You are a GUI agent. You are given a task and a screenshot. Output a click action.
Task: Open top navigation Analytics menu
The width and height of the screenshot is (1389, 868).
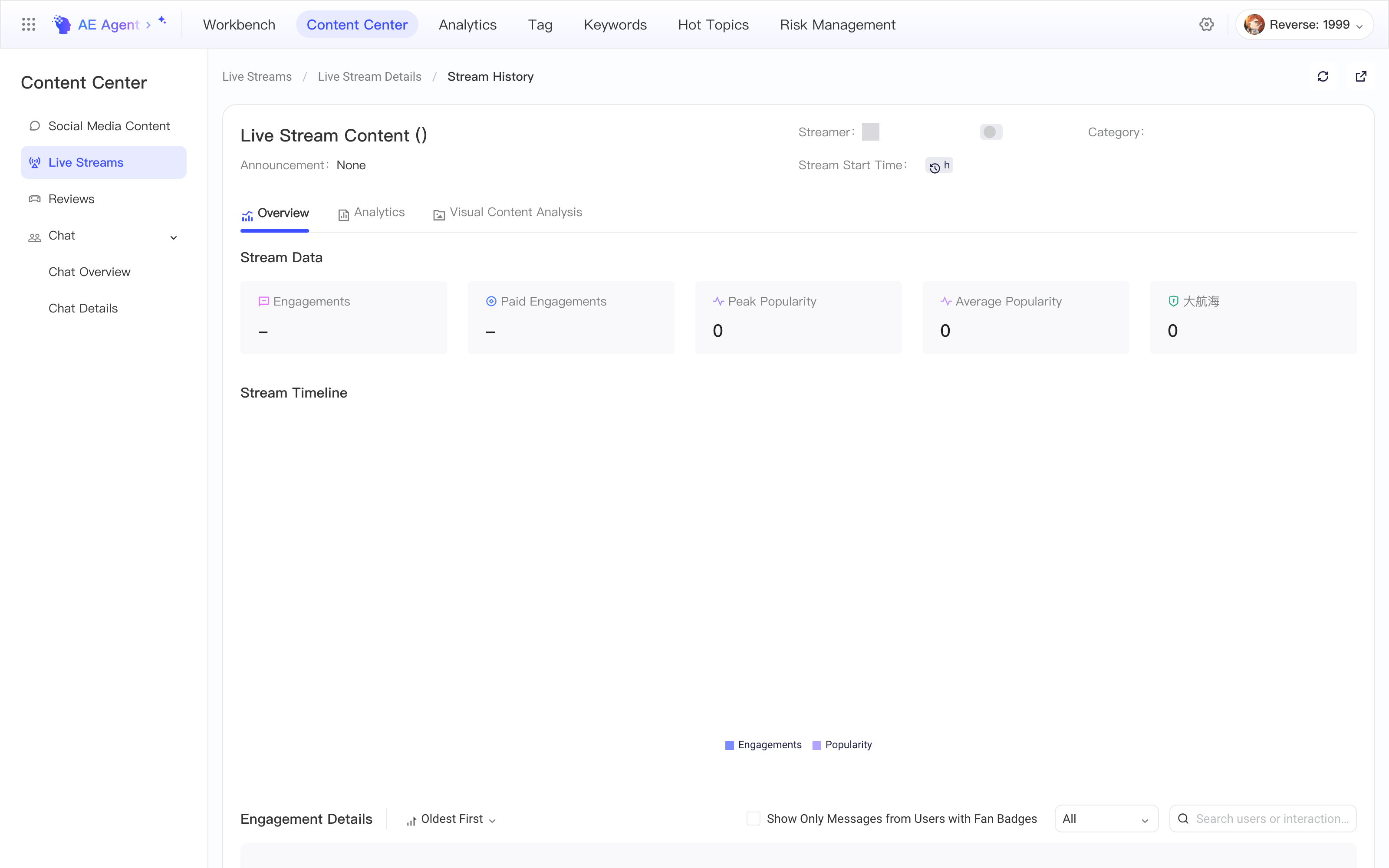tap(468, 25)
